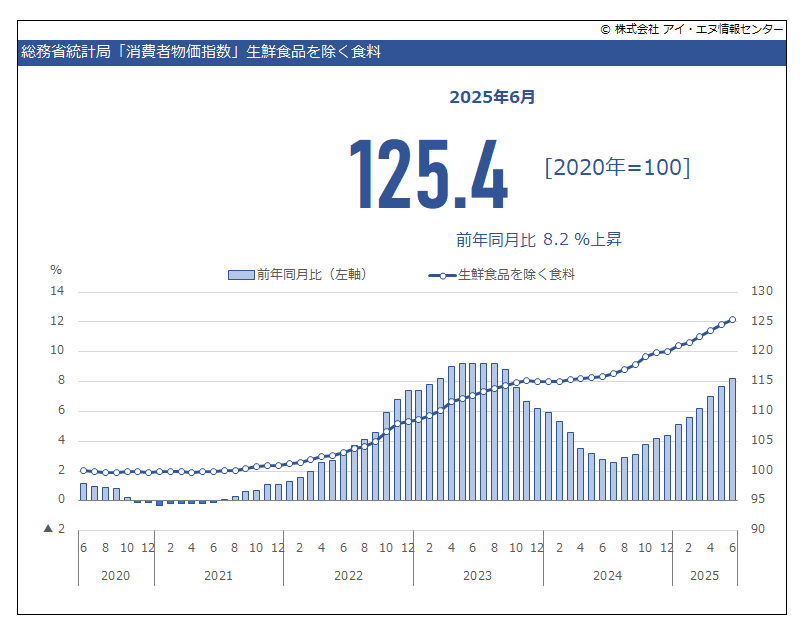The width and height of the screenshot is (804, 635).
Task: Click the last bar for June 2025
Action: point(732,439)
